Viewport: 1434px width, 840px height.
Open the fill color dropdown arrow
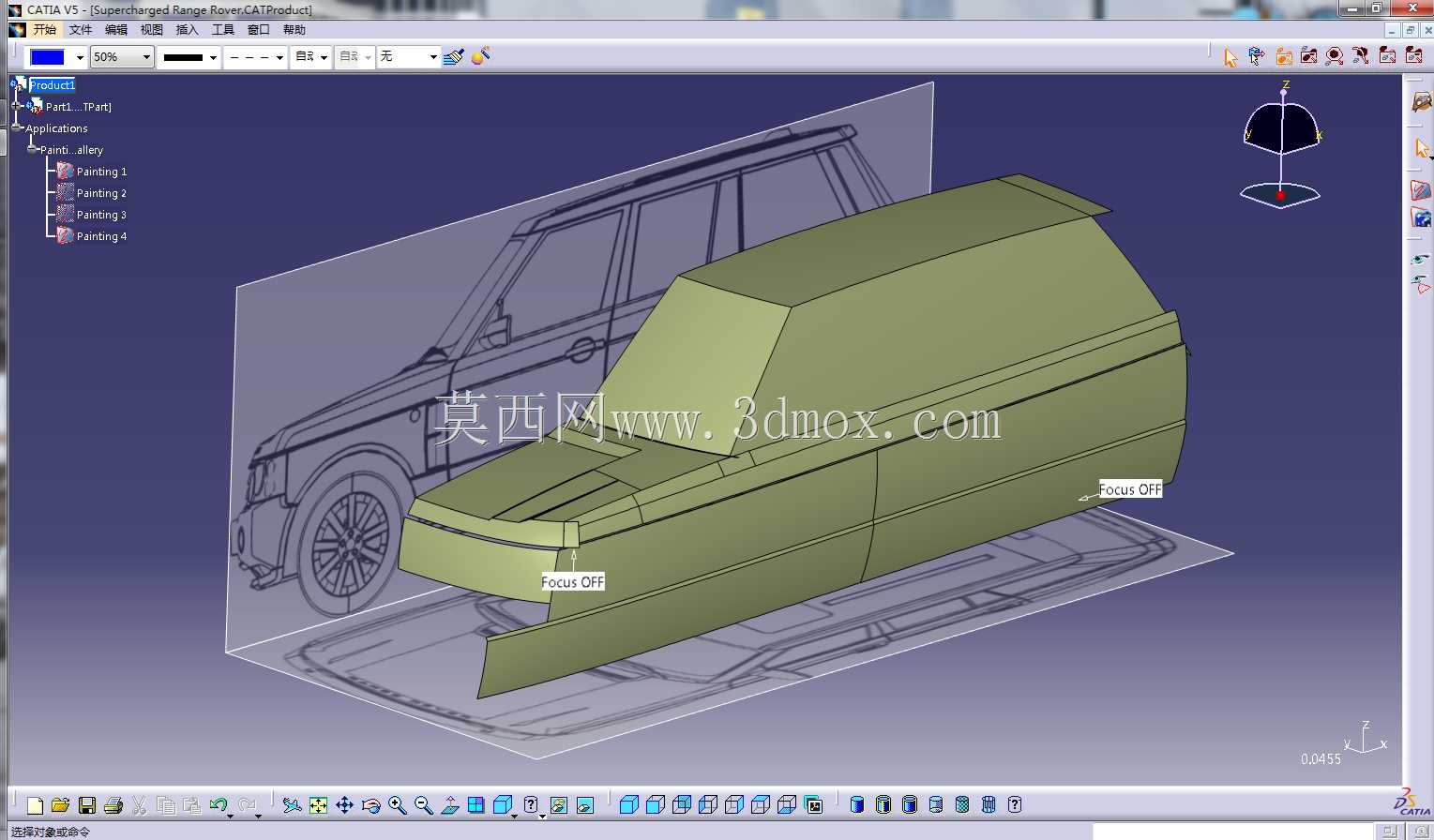[80, 57]
